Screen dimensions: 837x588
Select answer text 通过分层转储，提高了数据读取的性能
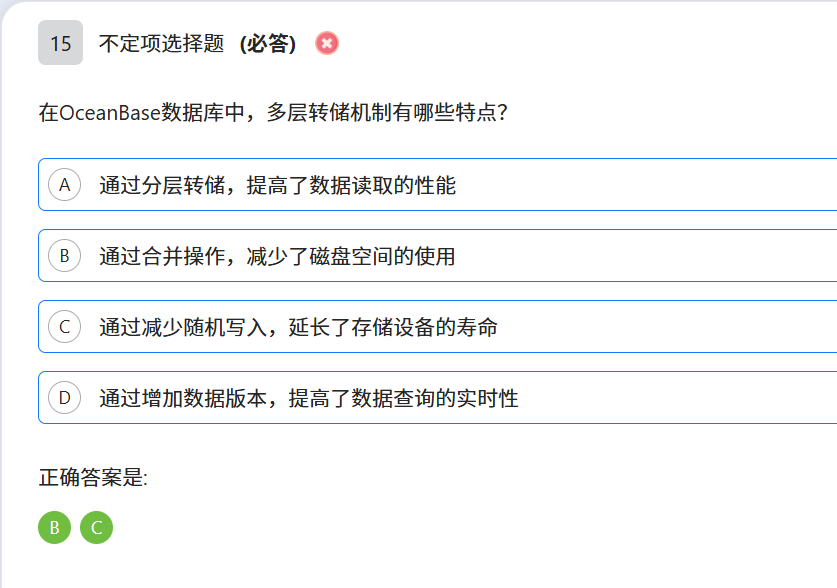click(x=277, y=185)
